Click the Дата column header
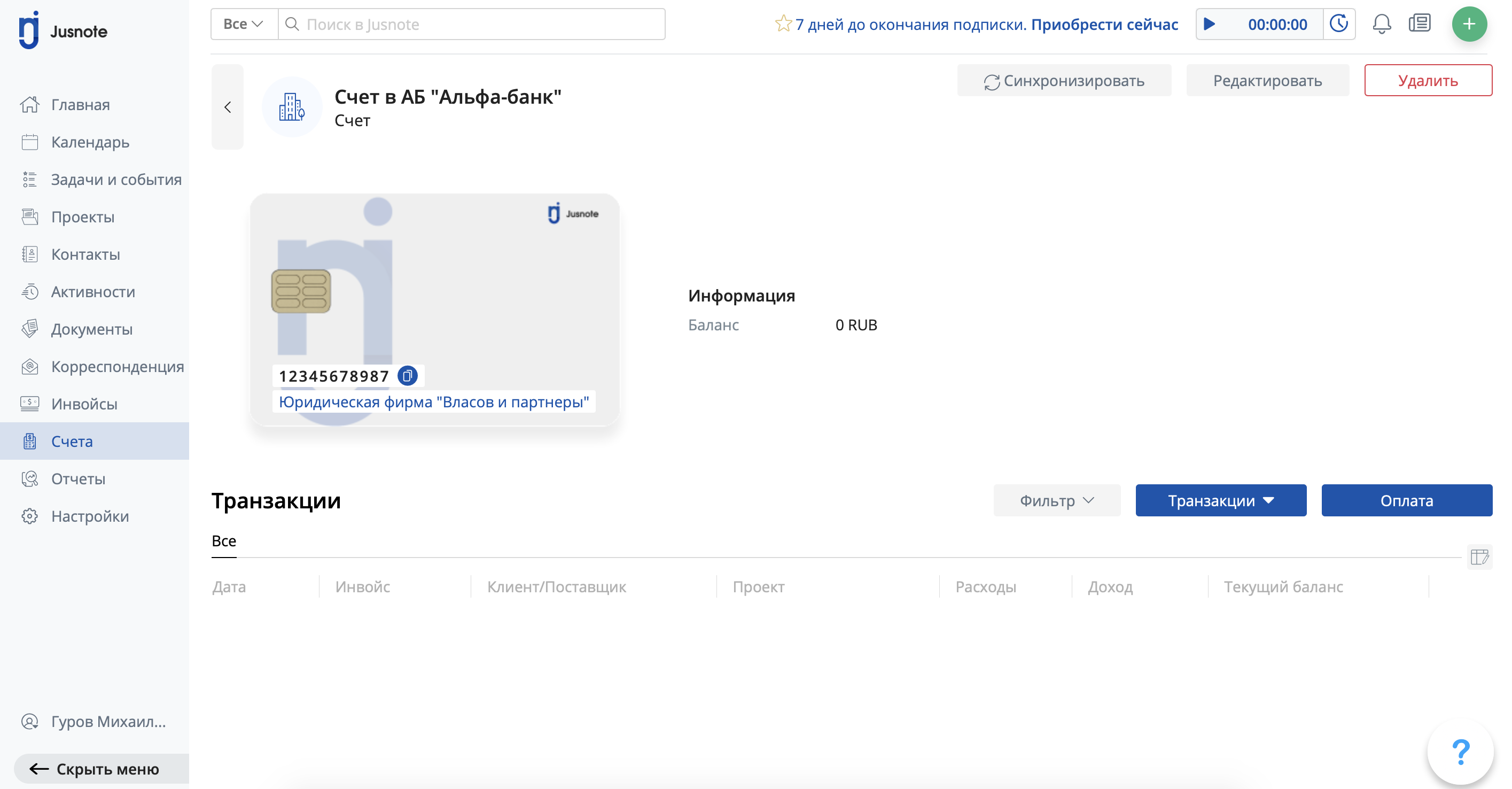Image resolution: width=1512 pixels, height=789 pixels. pyautogui.click(x=230, y=586)
